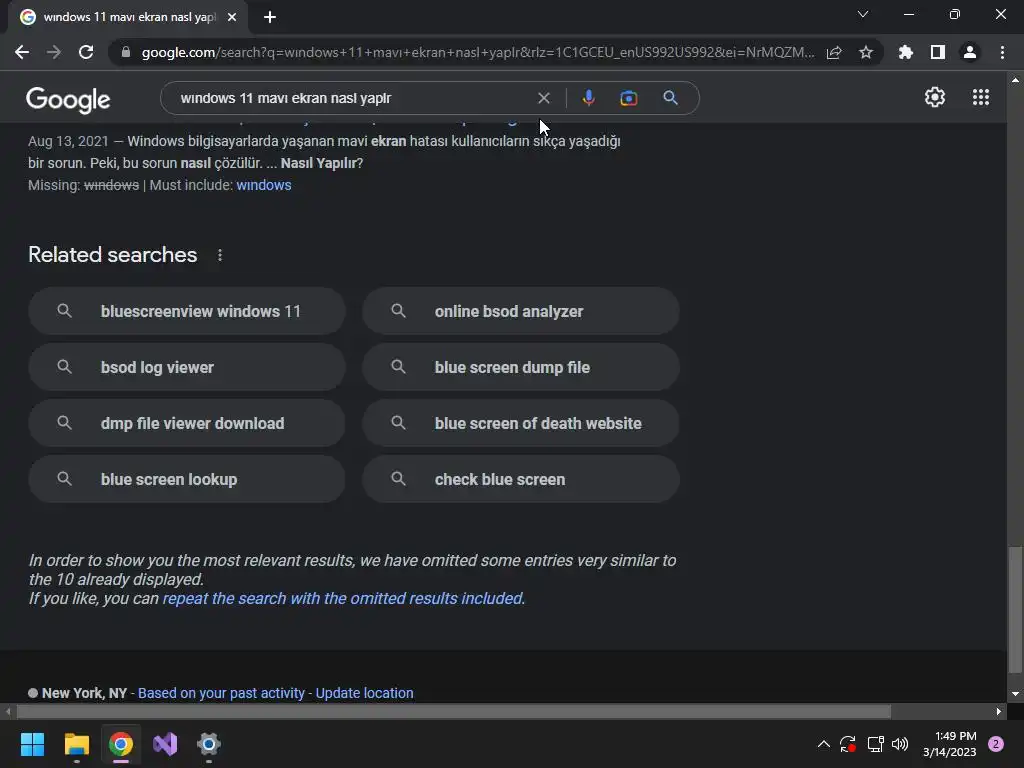Screen dimensions: 1024x768
Task: Search by image with camera icon
Action: click(628, 98)
